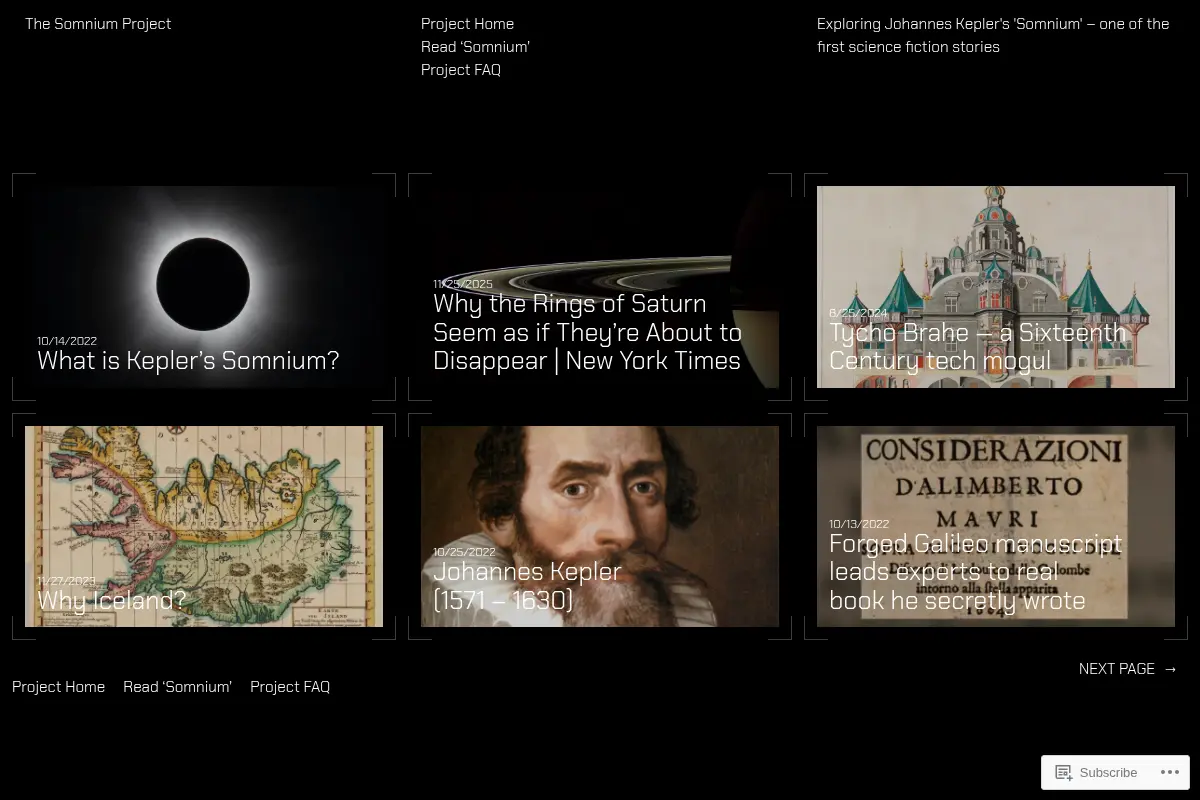Click Project Home in footer menu

point(58,687)
